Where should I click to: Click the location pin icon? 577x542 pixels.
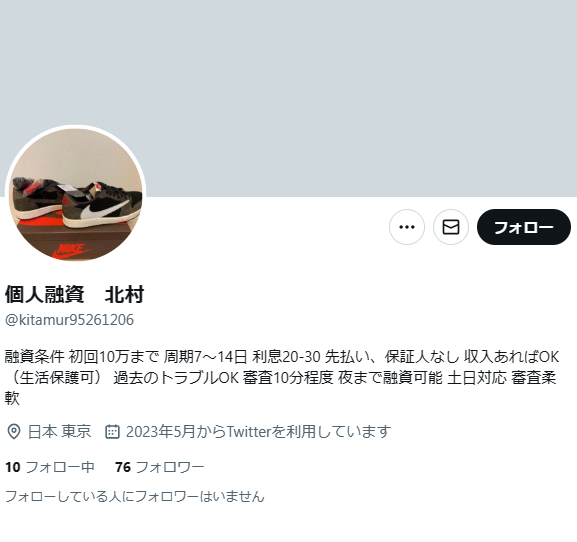(14, 432)
